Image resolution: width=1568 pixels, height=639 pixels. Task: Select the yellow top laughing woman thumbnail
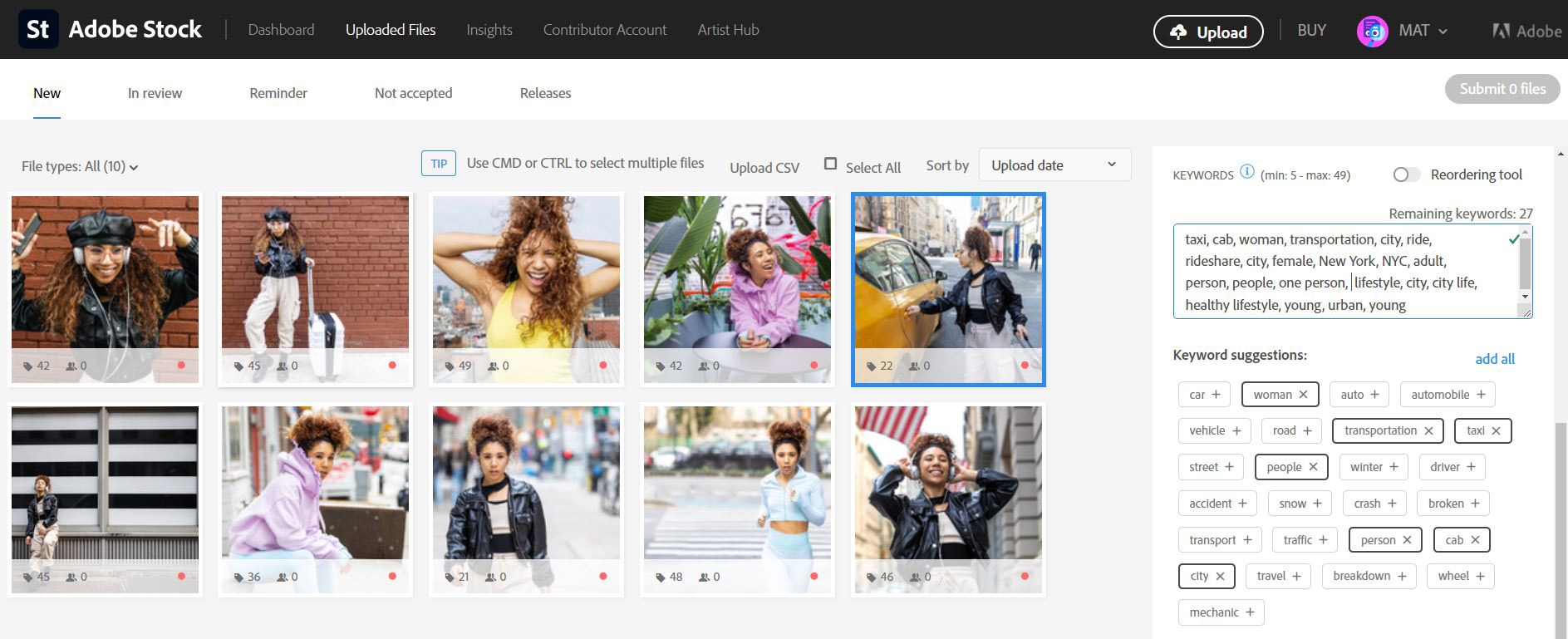click(526, 289)
